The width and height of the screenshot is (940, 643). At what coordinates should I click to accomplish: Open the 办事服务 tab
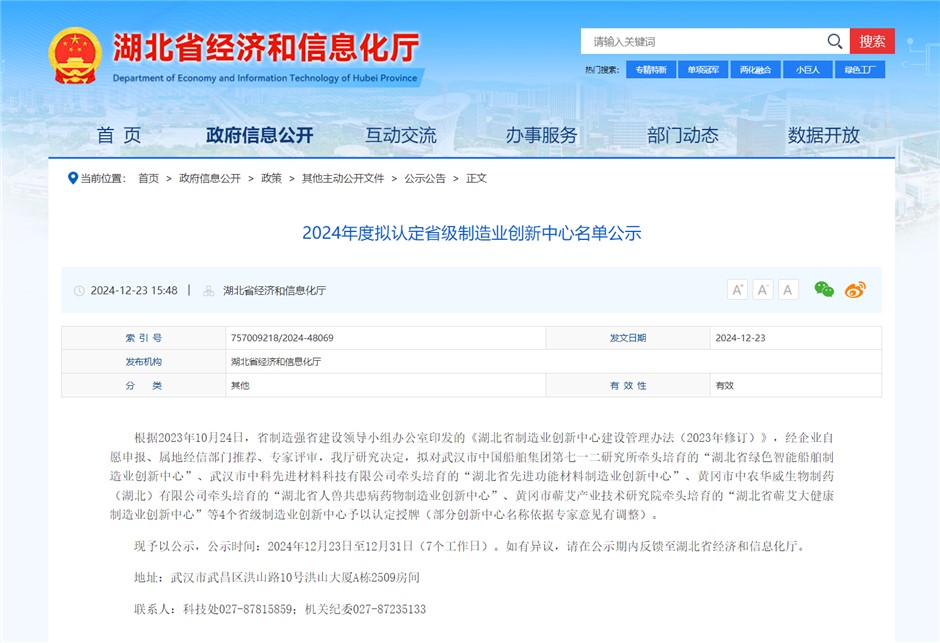540,135
